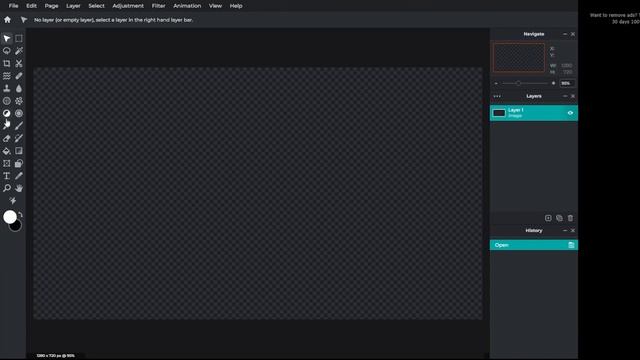Select the Text tool
Screen dimensions: 640x360
click(x=7, y=176)
